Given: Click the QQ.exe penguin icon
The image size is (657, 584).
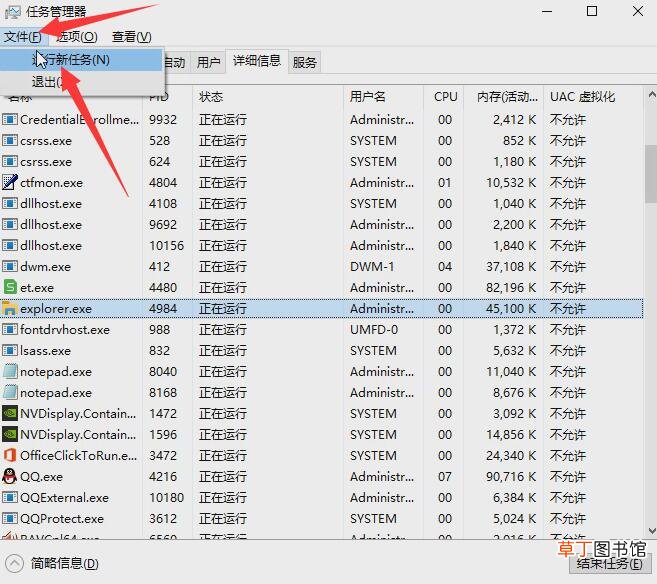Looking at the screenshot, I should 10,476.
